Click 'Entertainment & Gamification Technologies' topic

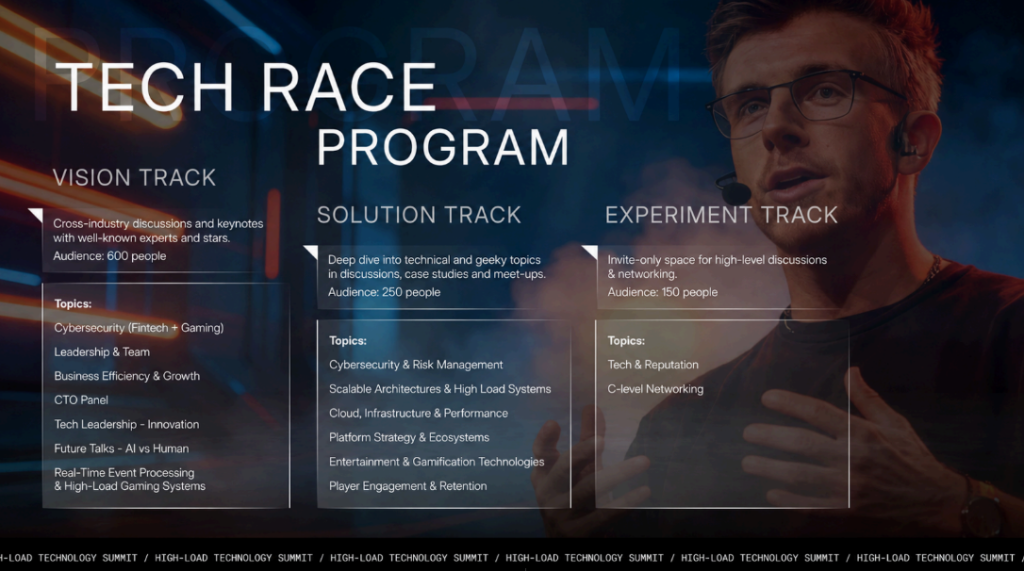(437, 462)
